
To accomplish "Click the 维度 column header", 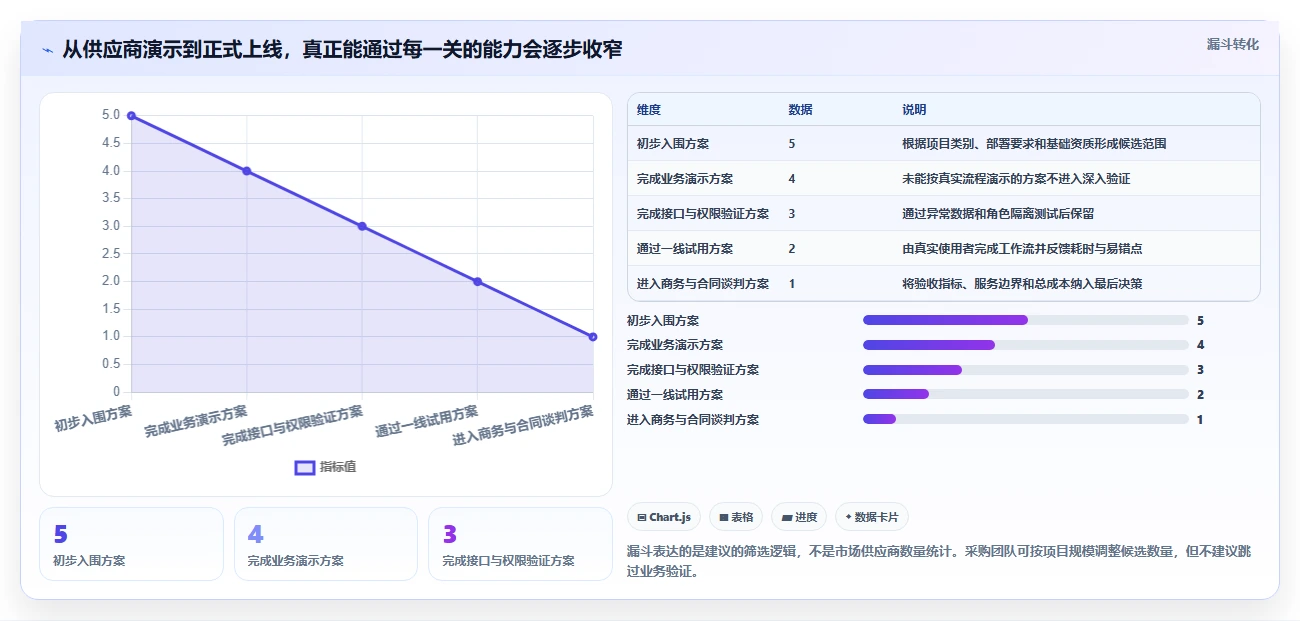I will tap(649, 110).
